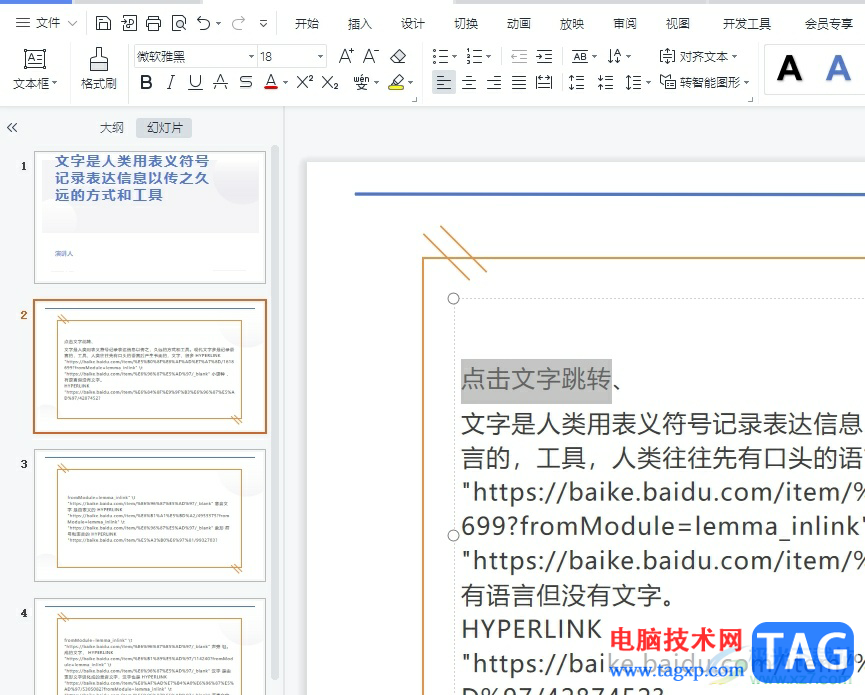This screenshot has width=865, height=695.
Task: Open the 会员专享 tab
Action: pos(828,24)
